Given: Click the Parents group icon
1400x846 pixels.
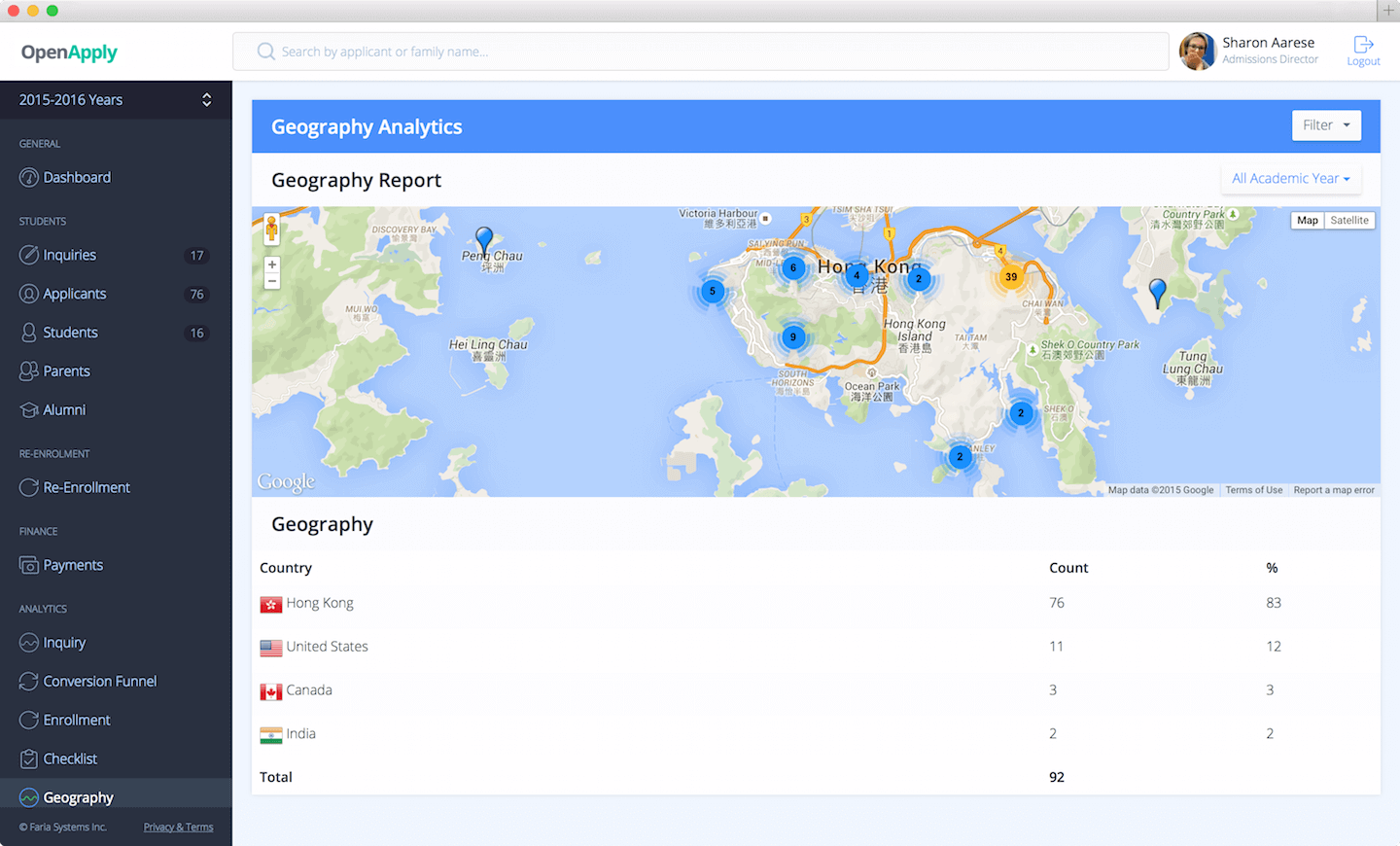Looking at the screenshot, I should click(29, 371).
